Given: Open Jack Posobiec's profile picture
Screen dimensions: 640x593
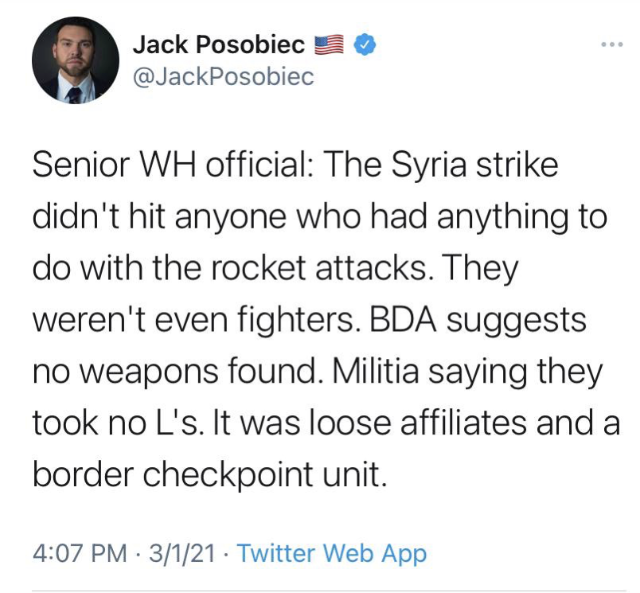Looking at the screenshot, I should point(76,60).
